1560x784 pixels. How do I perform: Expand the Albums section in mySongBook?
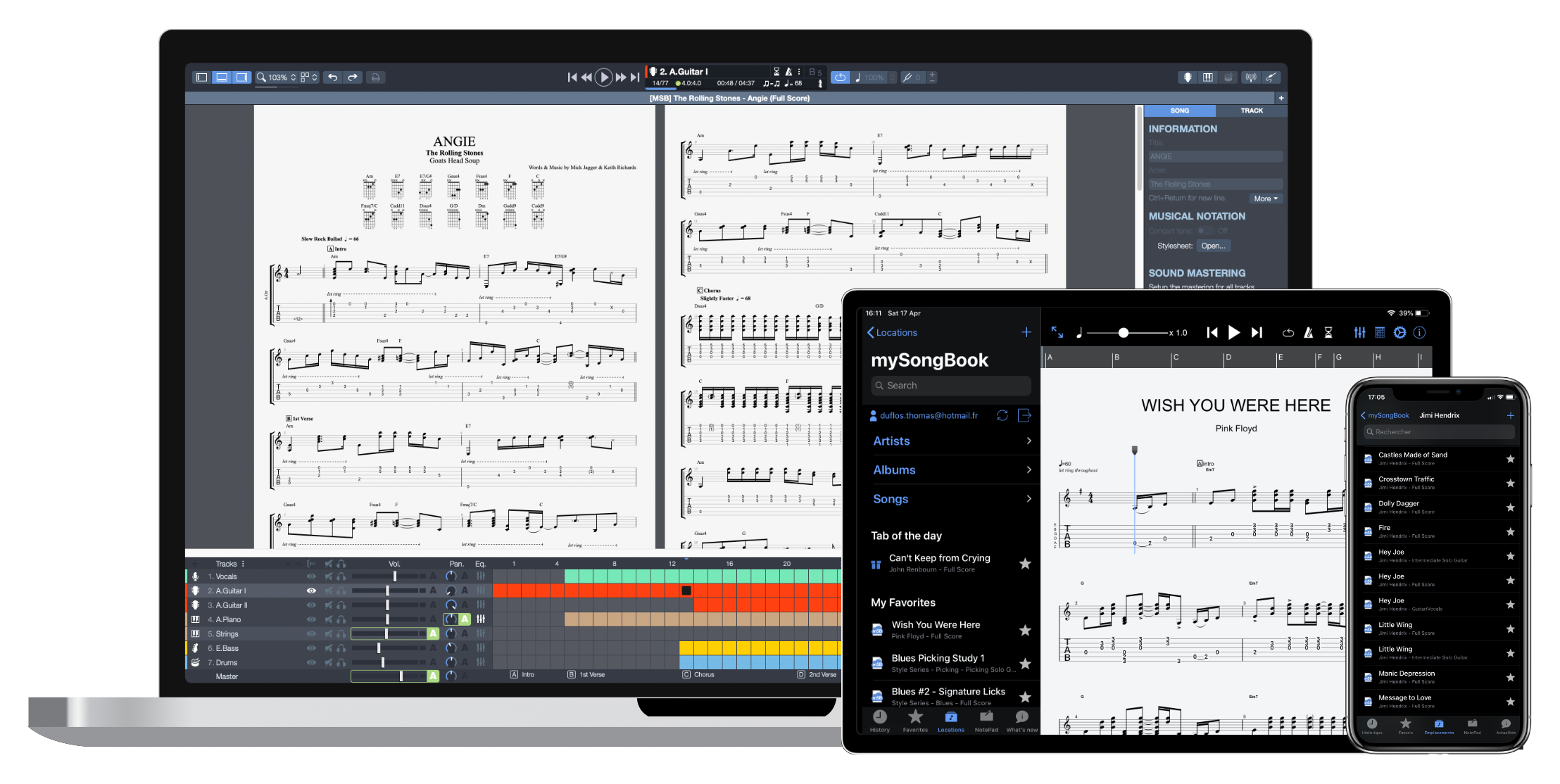(x=951, y=469)
